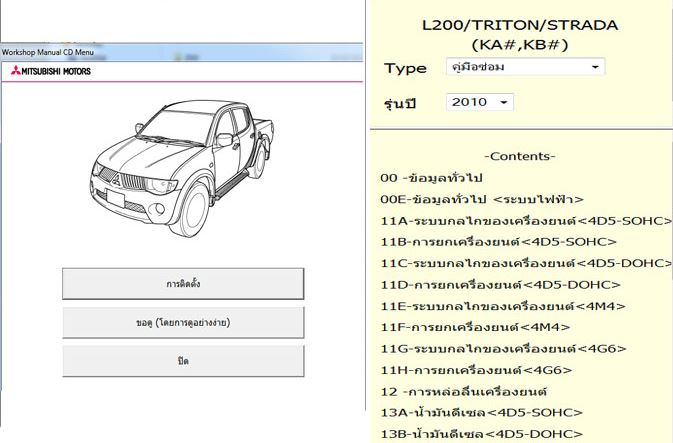Open chapter 11F 4M4 engine overhaul

(x=475, y=327)
